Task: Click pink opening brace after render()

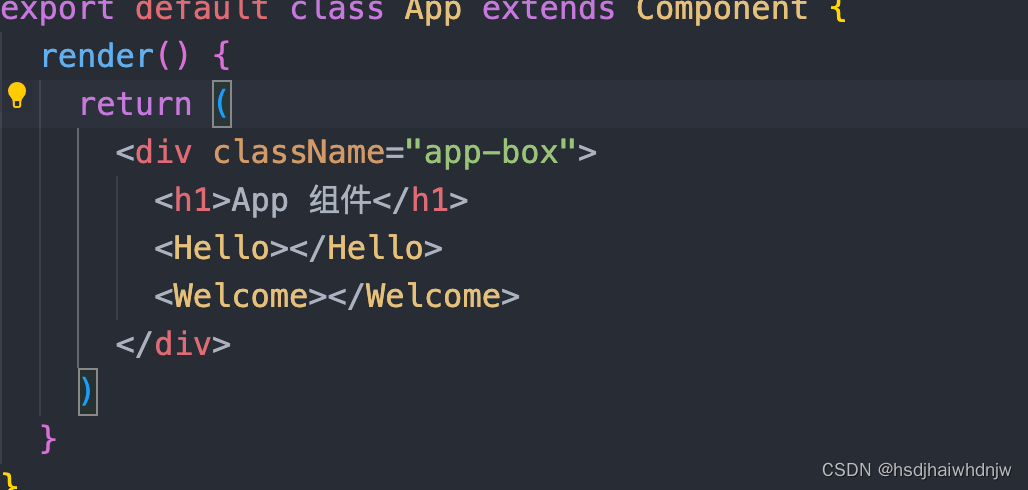Action: click(222, 56)
